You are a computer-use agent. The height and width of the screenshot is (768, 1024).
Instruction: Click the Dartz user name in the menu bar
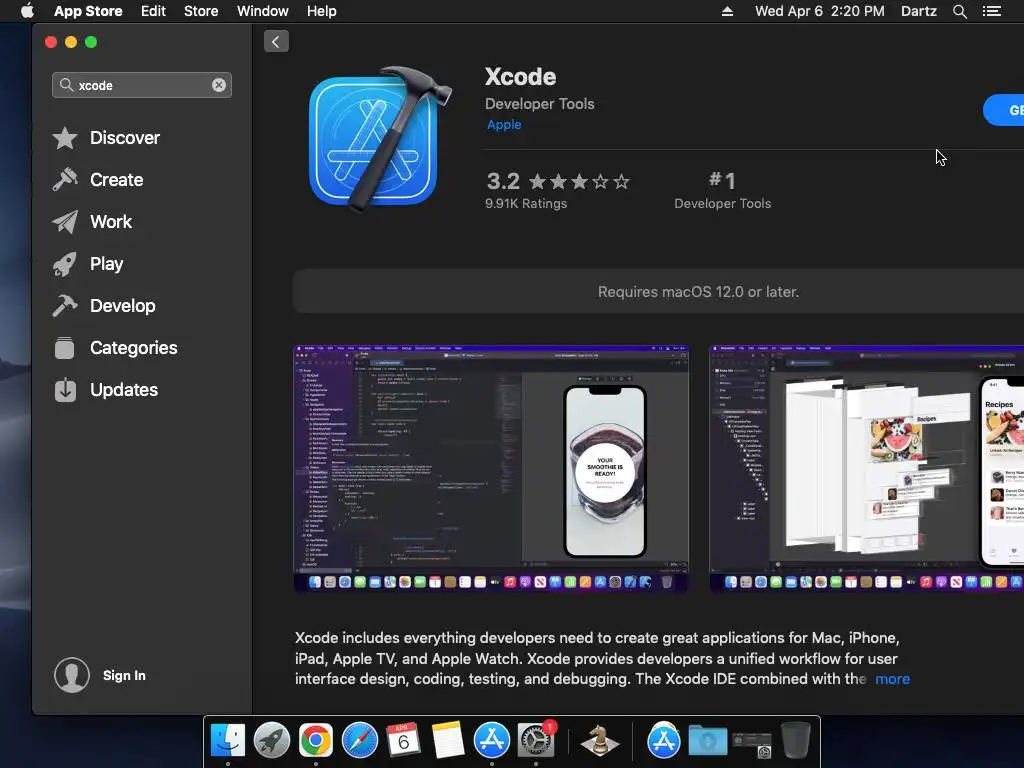pos(918,11)
